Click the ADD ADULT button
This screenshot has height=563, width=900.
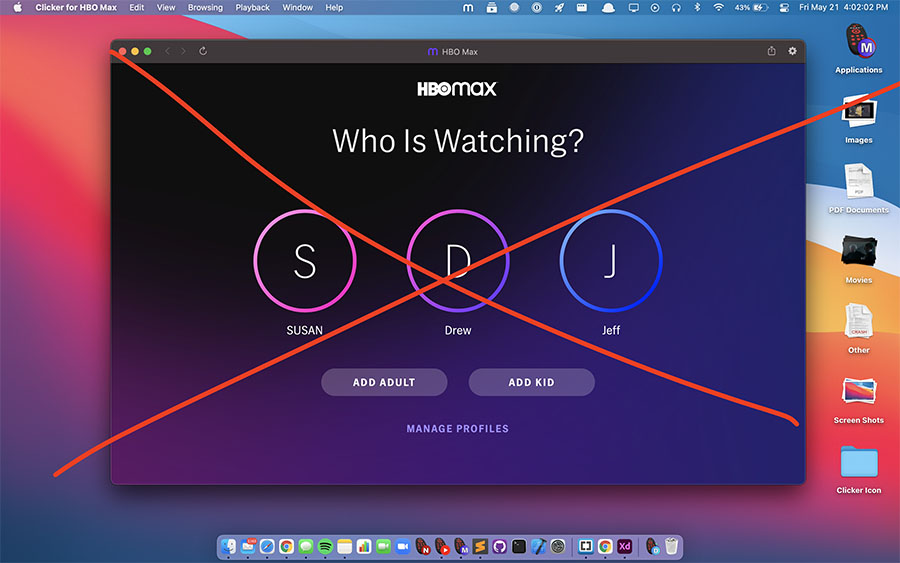tap(384, 382)
